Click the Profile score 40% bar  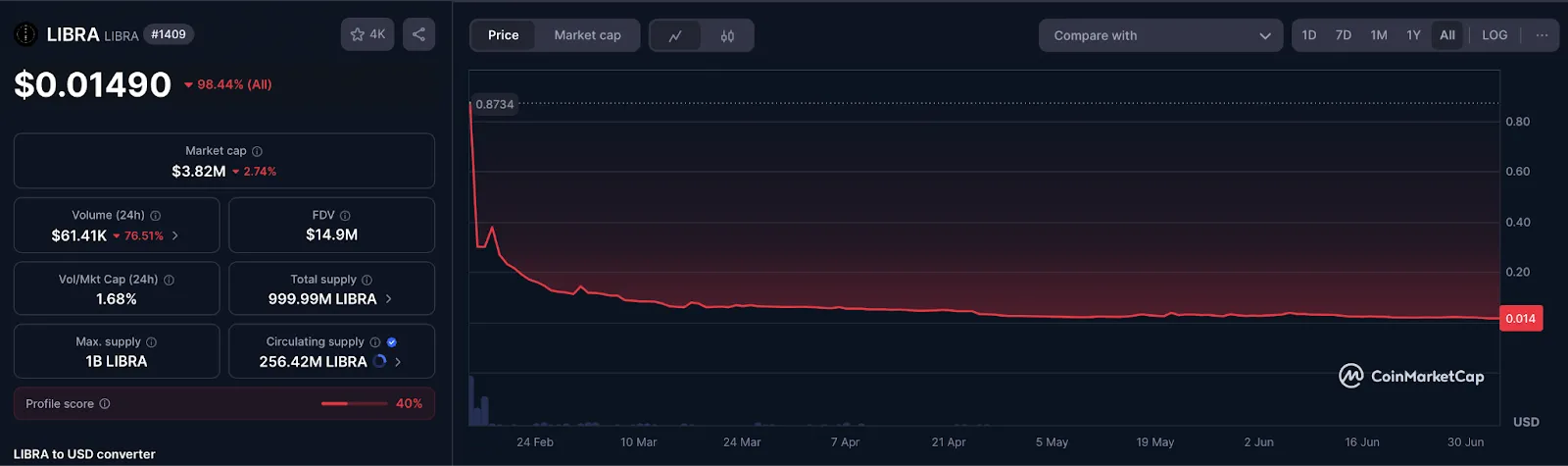click(354, 403)
